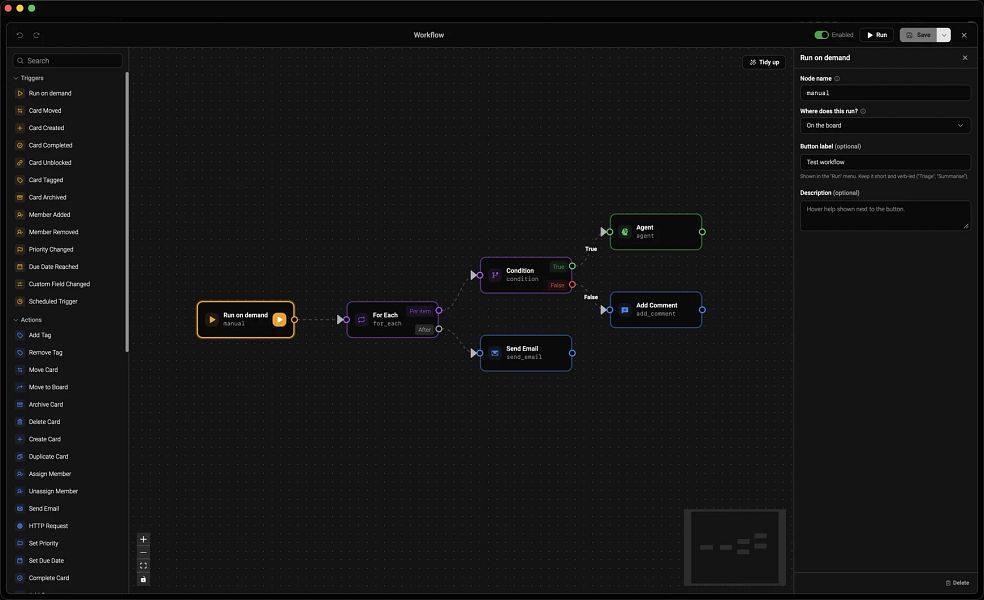
Task: Select Card Archived trigger icon
Action: coord(20,198)
